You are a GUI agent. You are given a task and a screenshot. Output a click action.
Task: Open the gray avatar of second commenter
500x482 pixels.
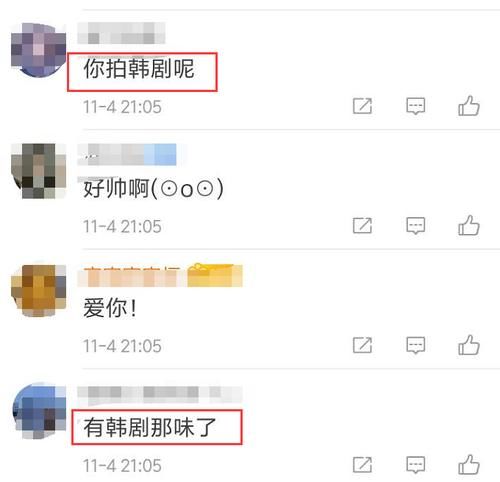coord(38,171)
